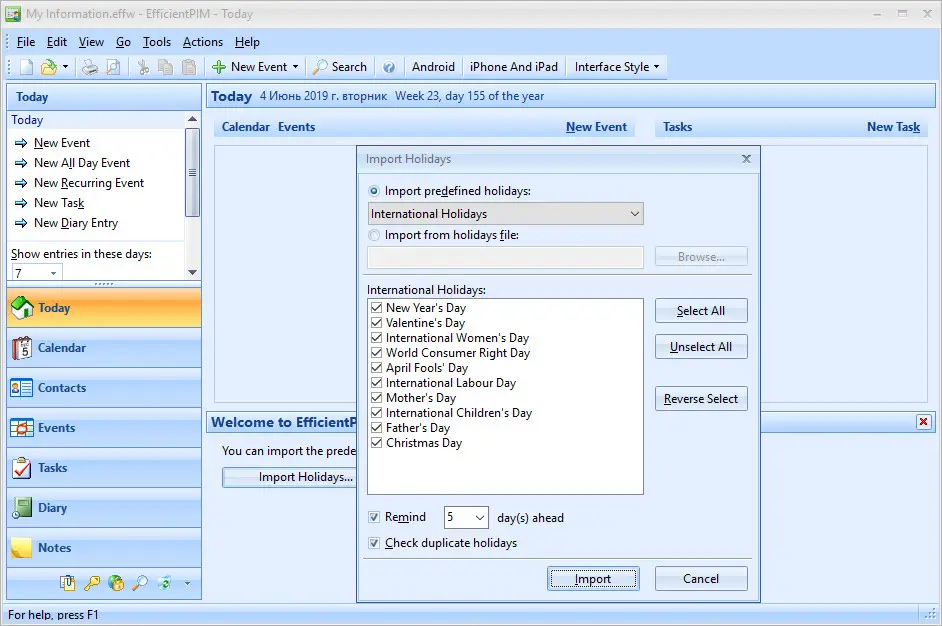Click the Cut scissors icon
This screenshot has width=942, height=626.
(x=143, y=67)
